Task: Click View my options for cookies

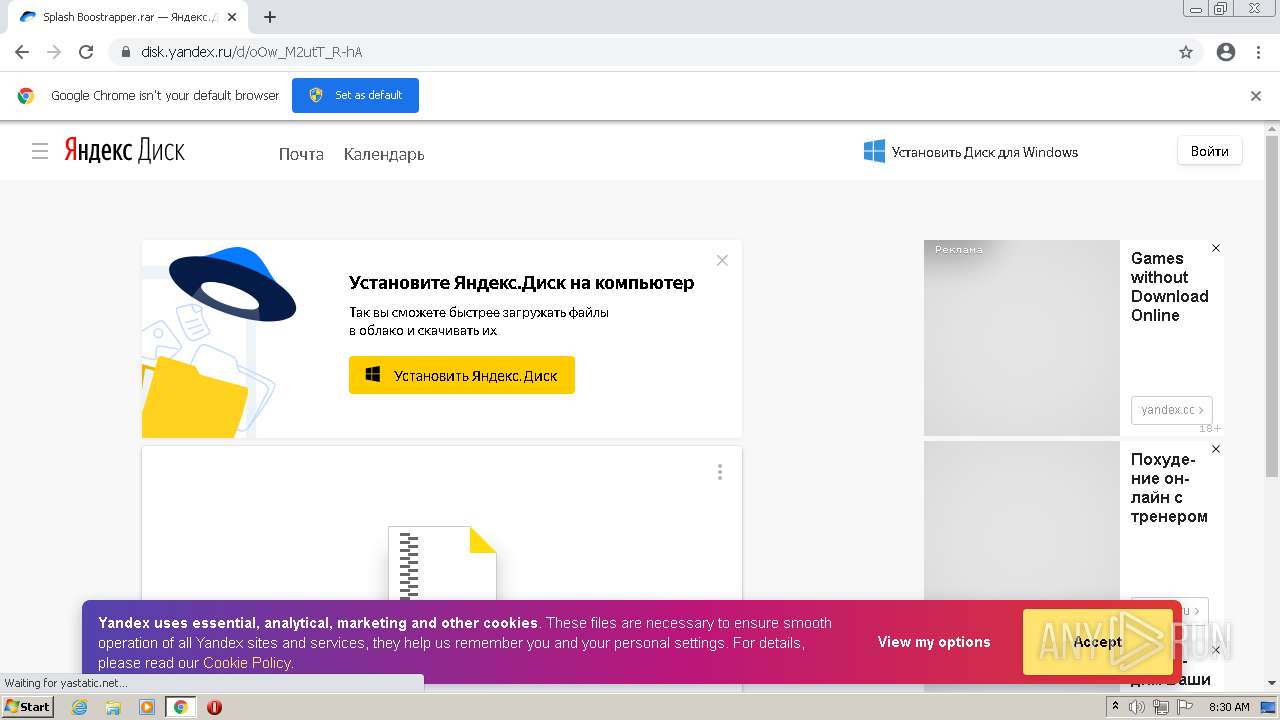Action: (934, 642)
